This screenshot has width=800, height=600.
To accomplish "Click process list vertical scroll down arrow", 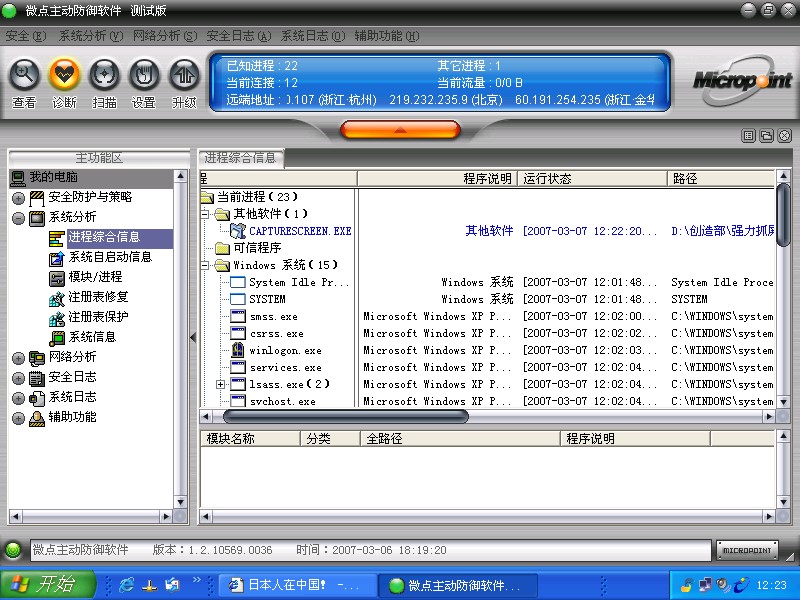I will 784,402.
